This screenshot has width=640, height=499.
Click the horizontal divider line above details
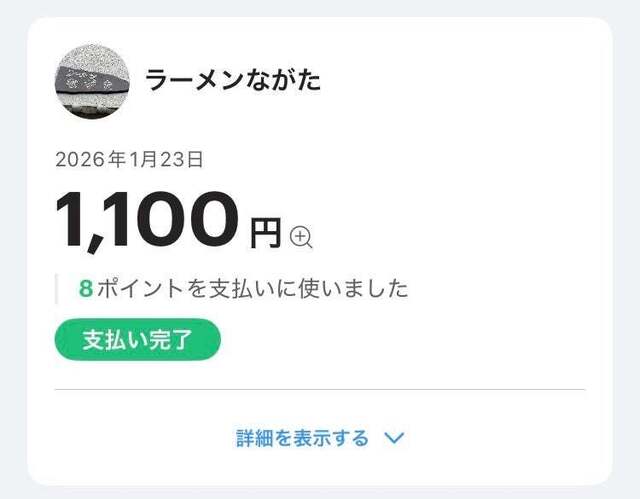point(320,389)
